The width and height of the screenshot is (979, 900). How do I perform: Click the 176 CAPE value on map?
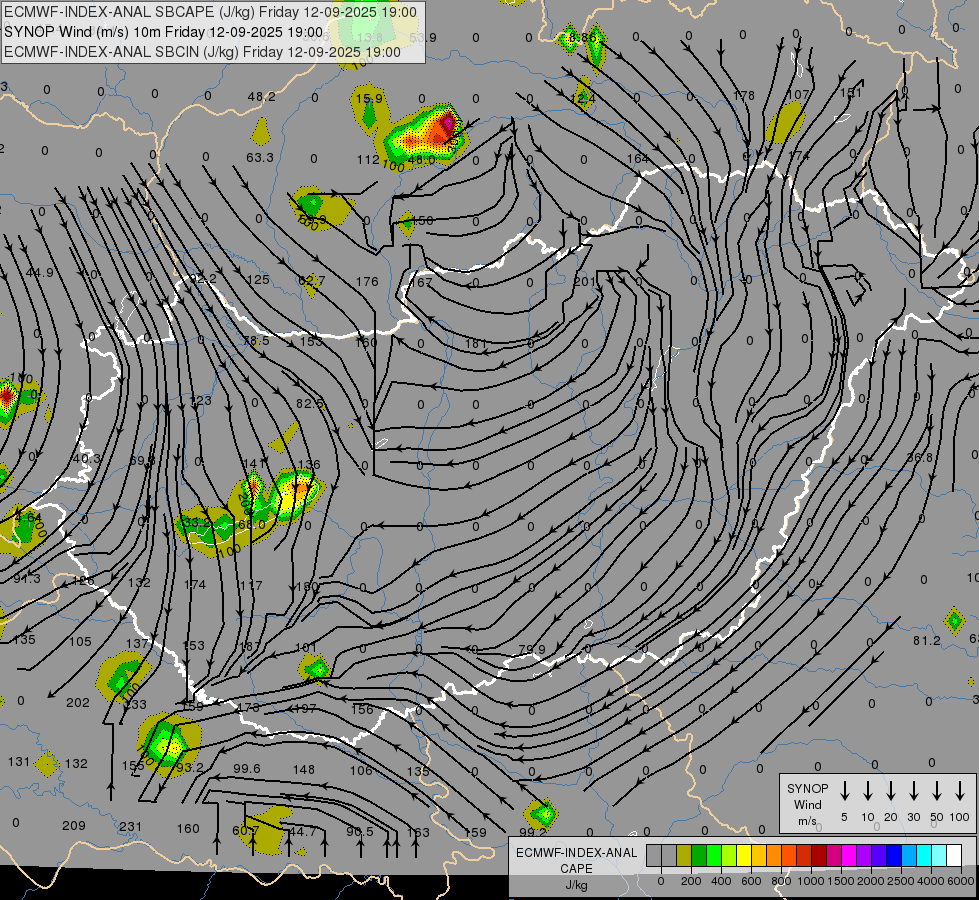pos(367,282)
